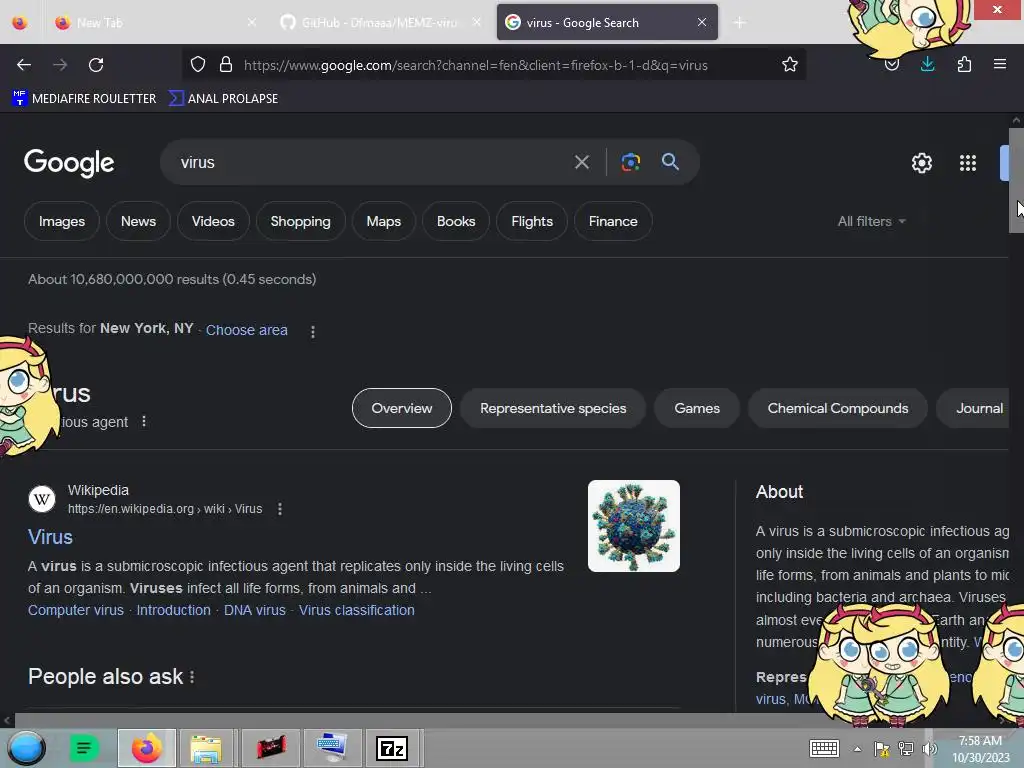Show site security via the padlock icon
The width and height of the screenshot is (1024, 768).
pyautogui.click(x=226, y=65)
